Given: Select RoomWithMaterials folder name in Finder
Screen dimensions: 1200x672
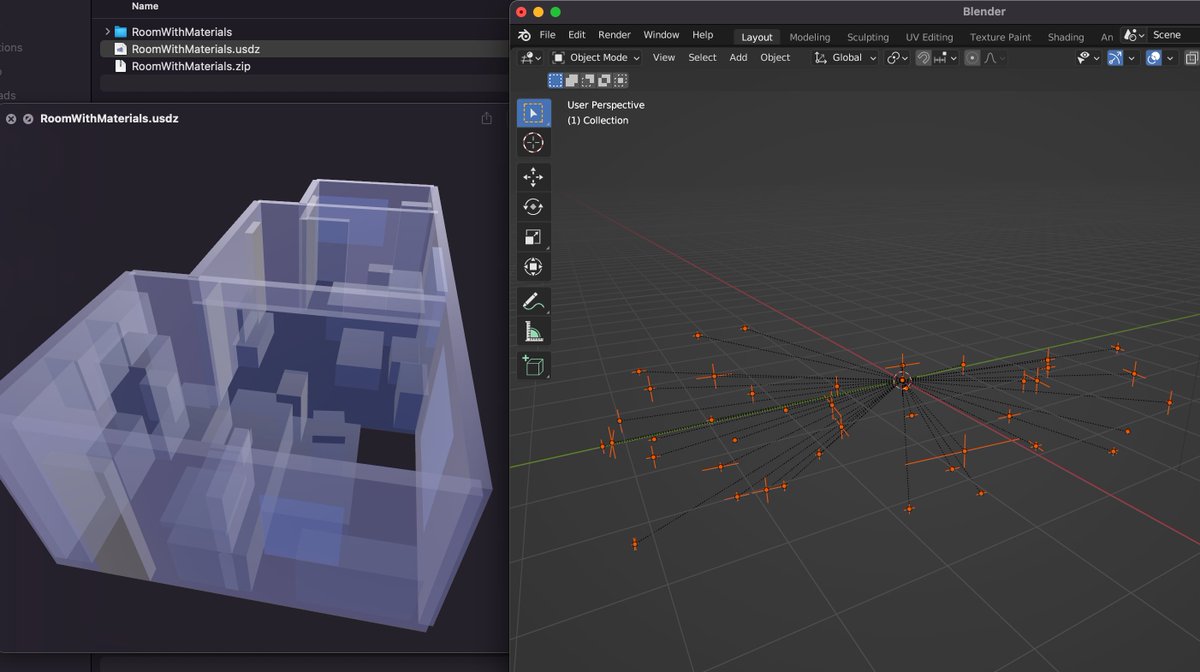Looking at the screenshot, I should (x=182, y=32).
